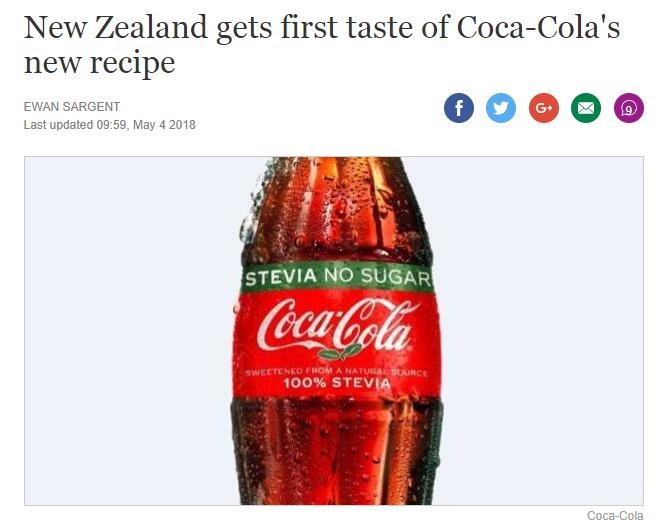Viewport: 662px width, 520px height.
Task: Click the 100% STEVIA text on the label
Action: (x=337, y=383)
